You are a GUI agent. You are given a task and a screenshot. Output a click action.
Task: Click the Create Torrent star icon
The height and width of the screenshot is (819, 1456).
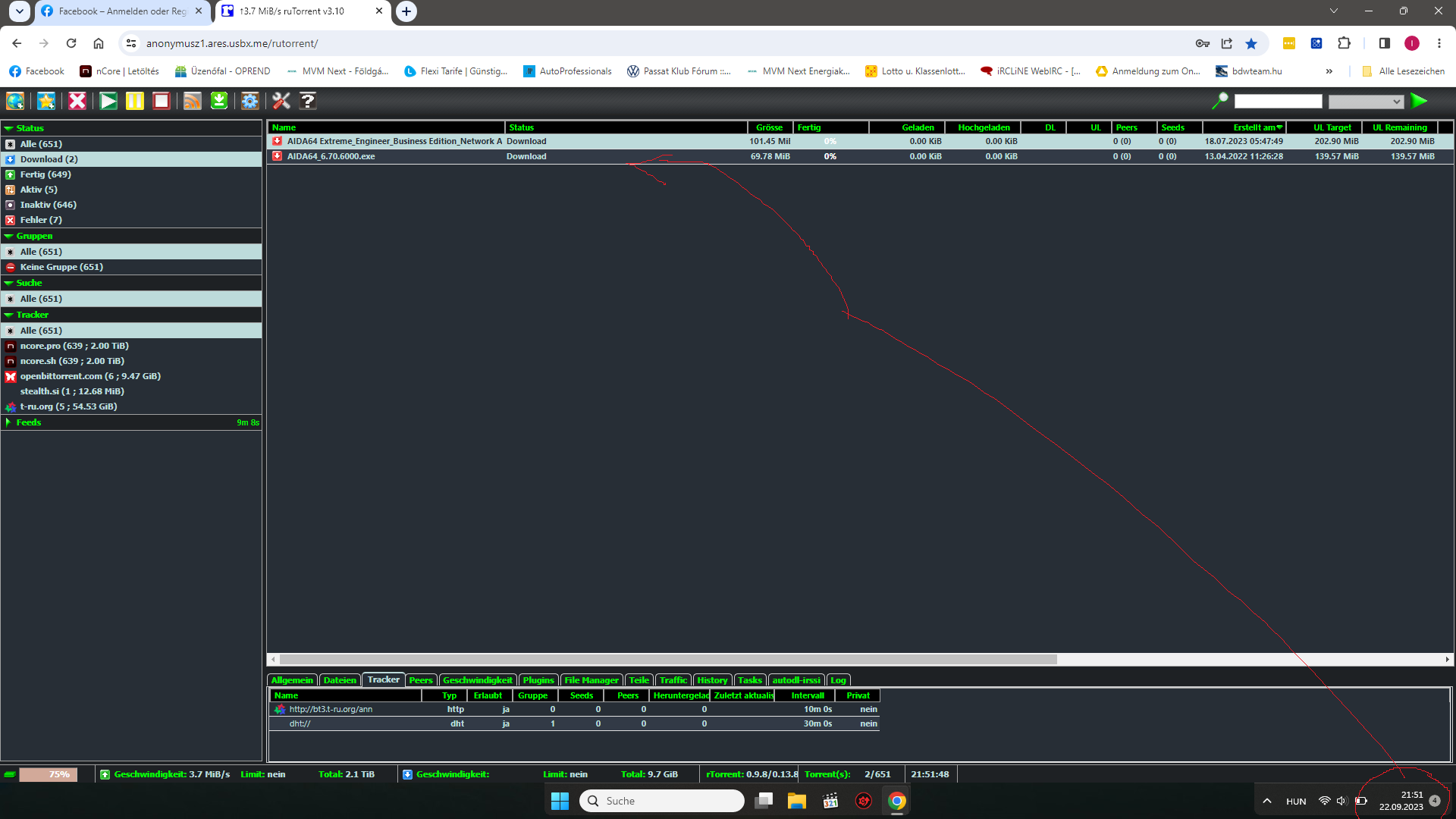click(46, 101)
